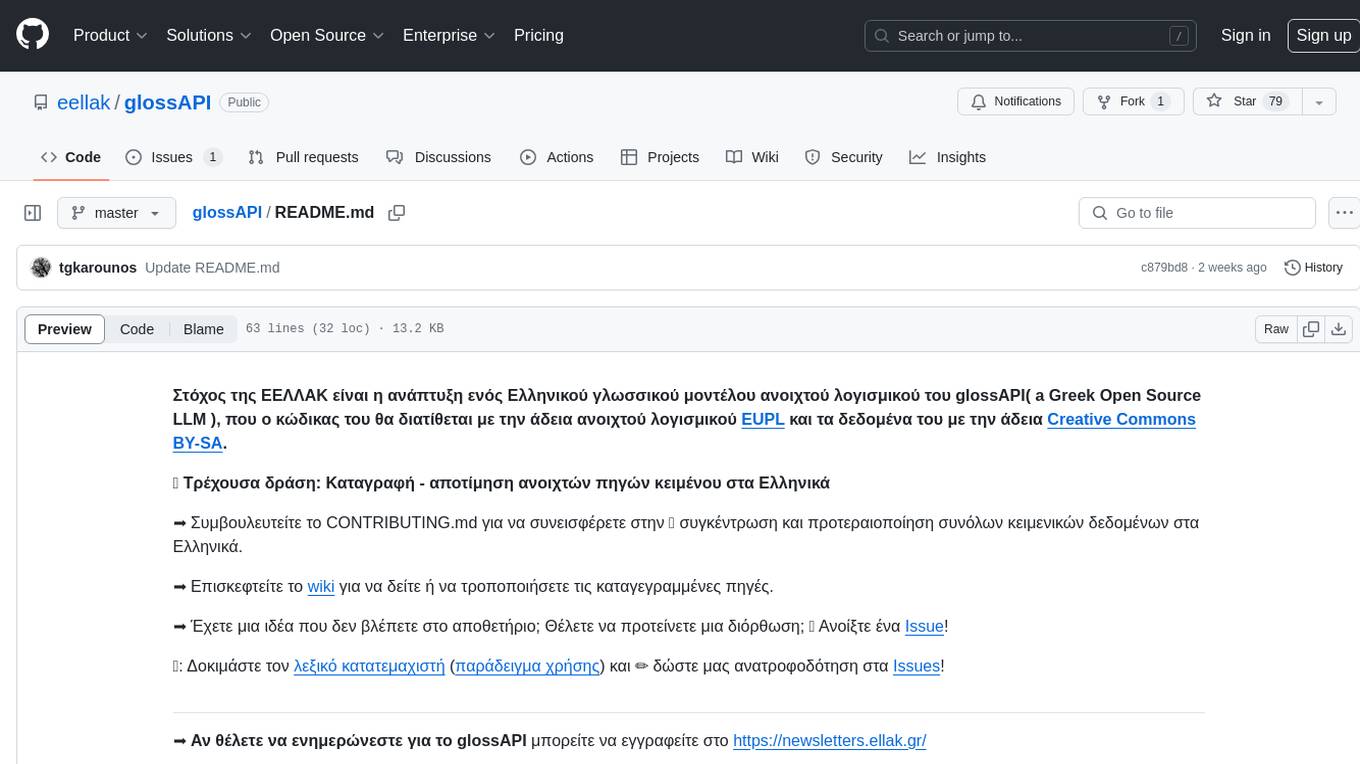Viewport: 1360px width, 764px height.
Task: Expand the Solutions menu
Action: point(208,35)
